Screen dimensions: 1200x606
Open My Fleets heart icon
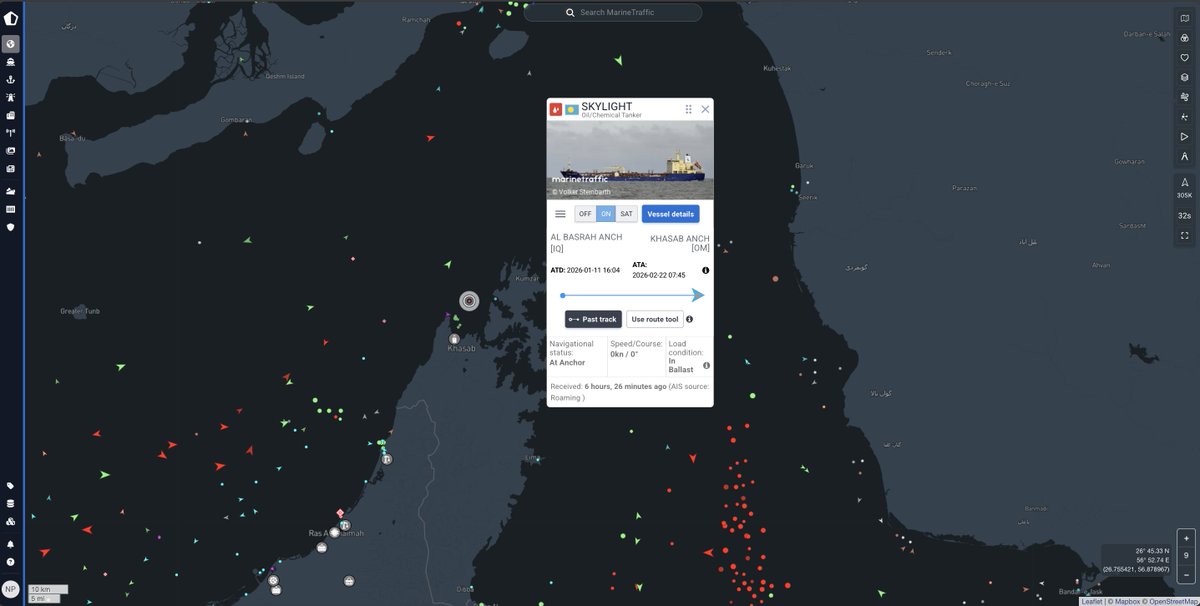(x=1185, y=57)
